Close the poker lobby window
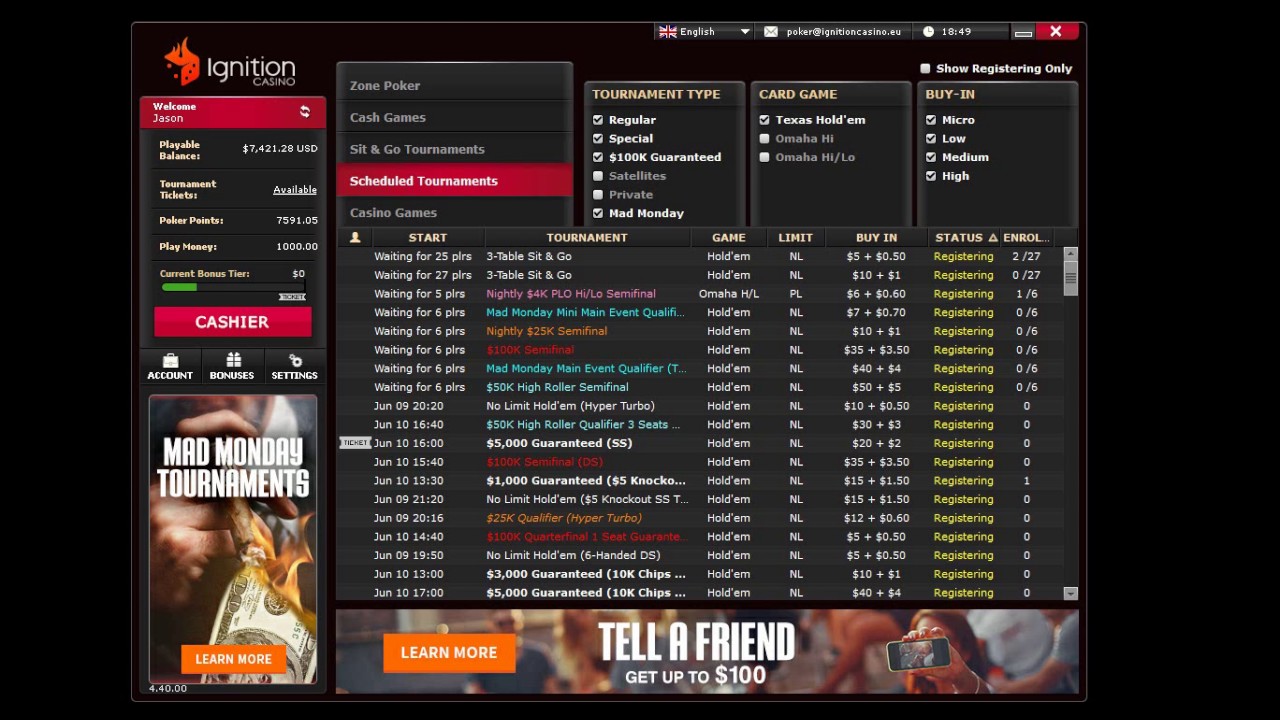The image size is (1280, 720). pyautogui.click(x=1055, y=32)
